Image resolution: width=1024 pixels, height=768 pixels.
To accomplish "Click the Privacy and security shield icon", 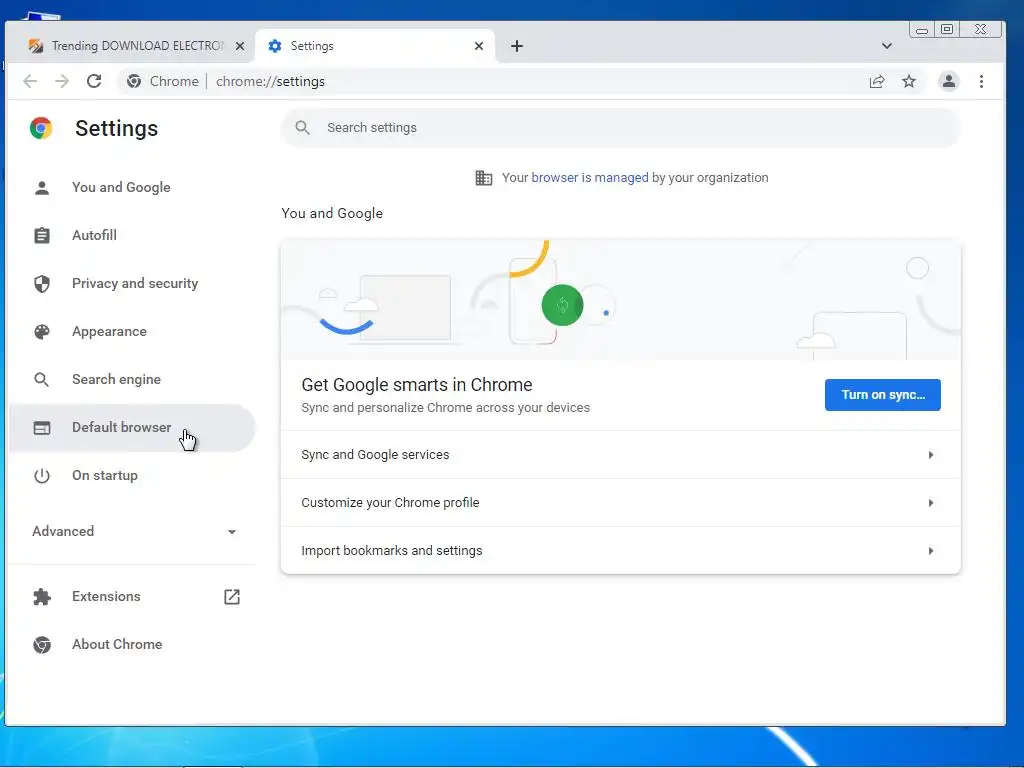I will [42, 283].
